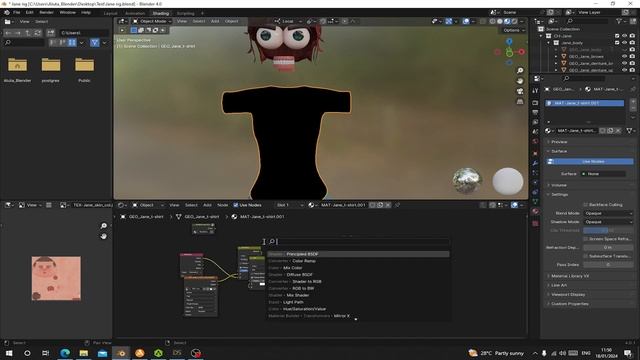Image resolution: width=640 pixels, height=360 pixels.
Task: Open the Render menu
Action: pyautogui.click(x=46, y=12)
